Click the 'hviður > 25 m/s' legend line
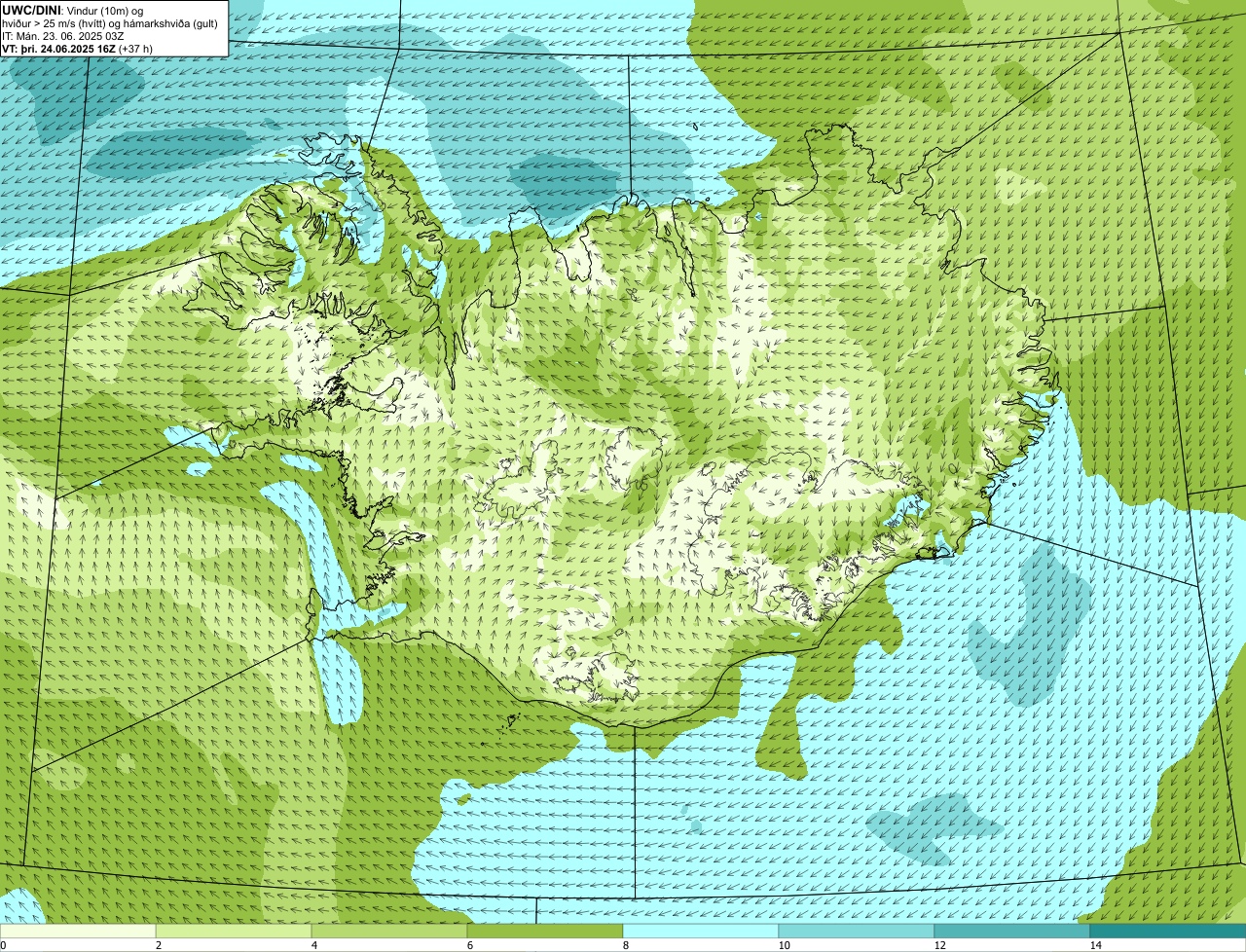This screenshot has height=952, width=1246. (x=109, y=23)
